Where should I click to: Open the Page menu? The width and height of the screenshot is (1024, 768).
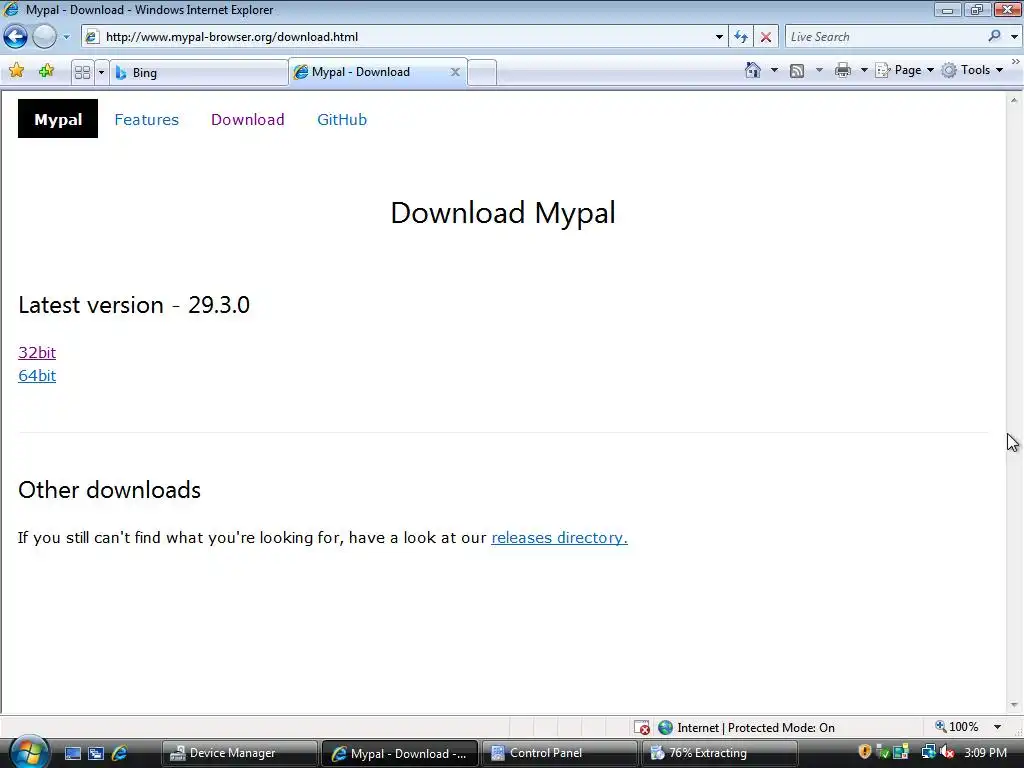pos(904,70)
